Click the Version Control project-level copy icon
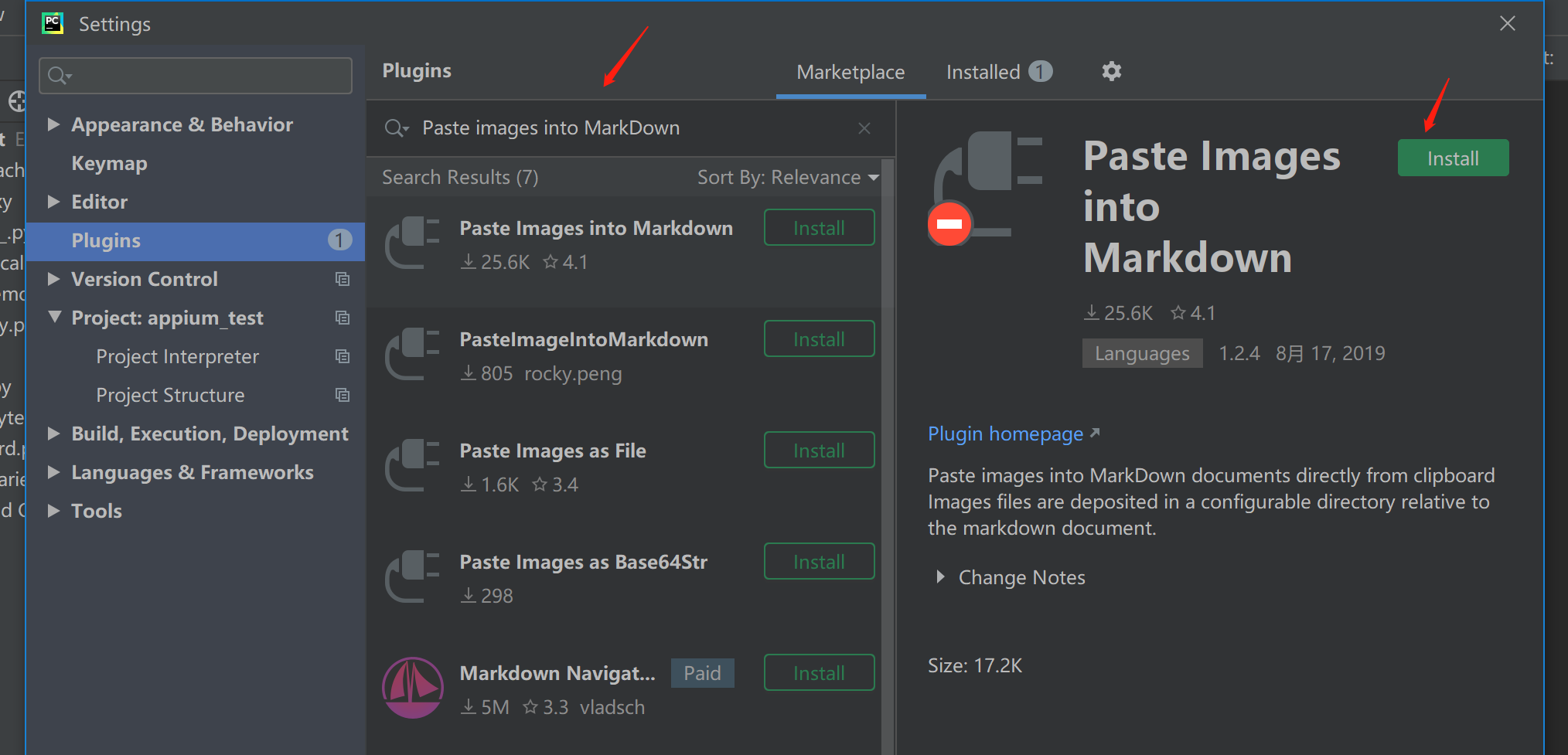 click(343, 279)
